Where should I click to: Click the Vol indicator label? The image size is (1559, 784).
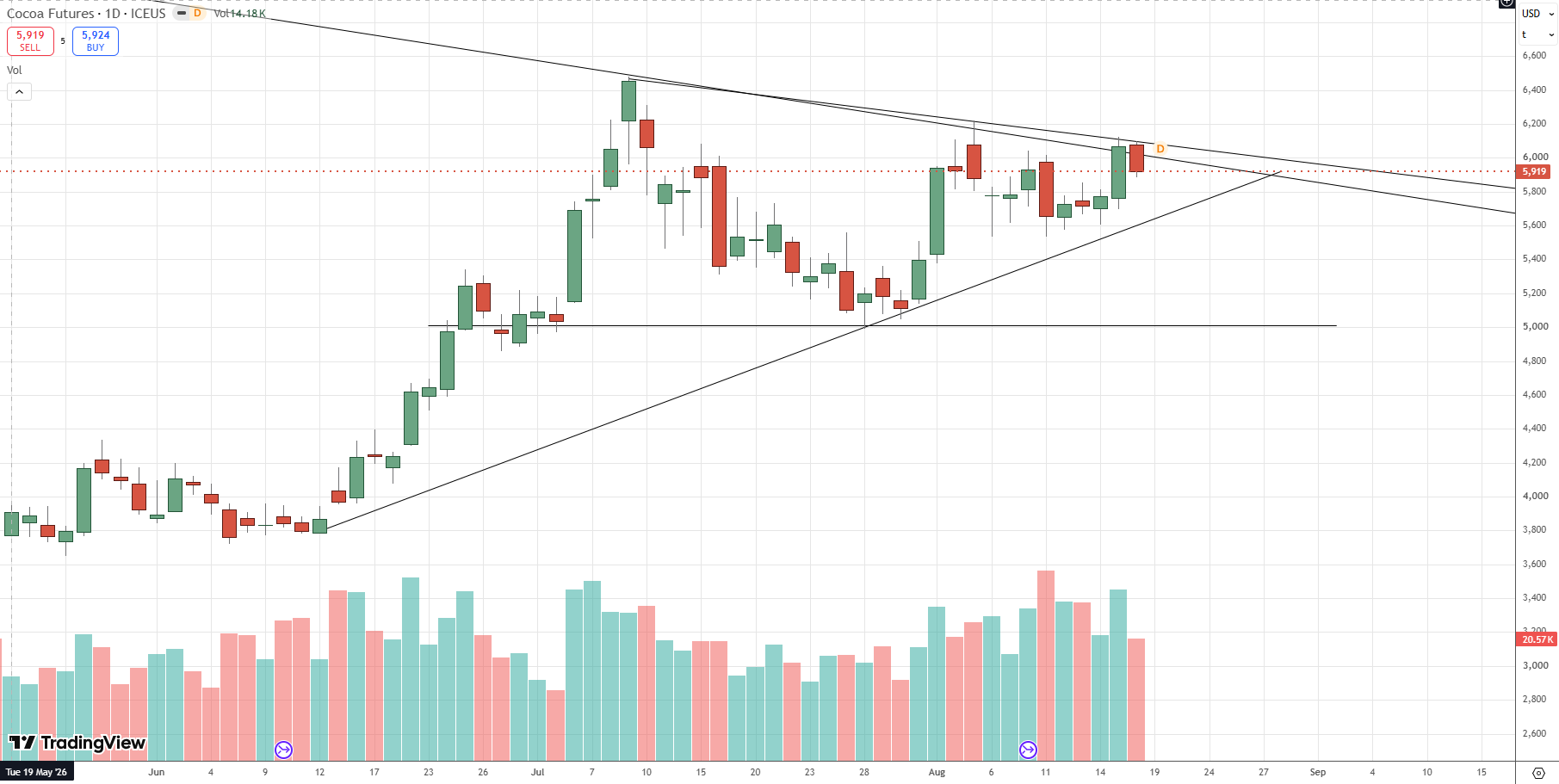[15, 71]
